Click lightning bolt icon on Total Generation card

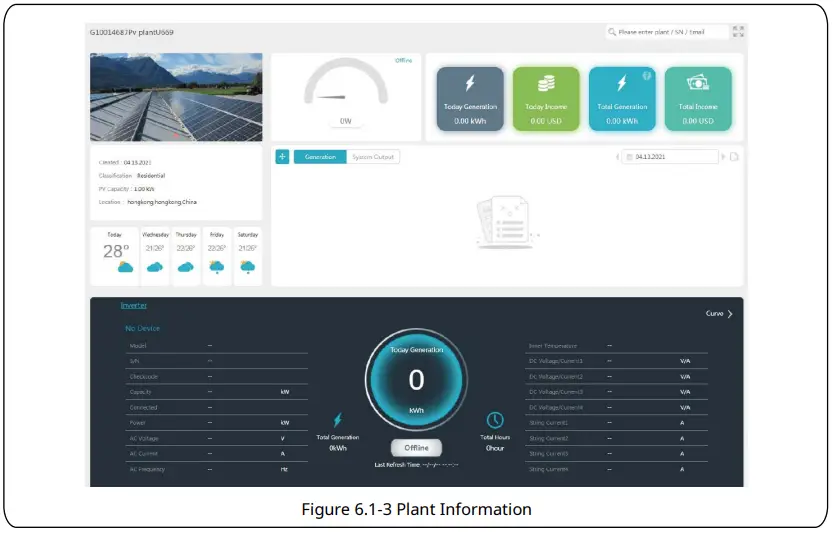click(x=622, y=83)
